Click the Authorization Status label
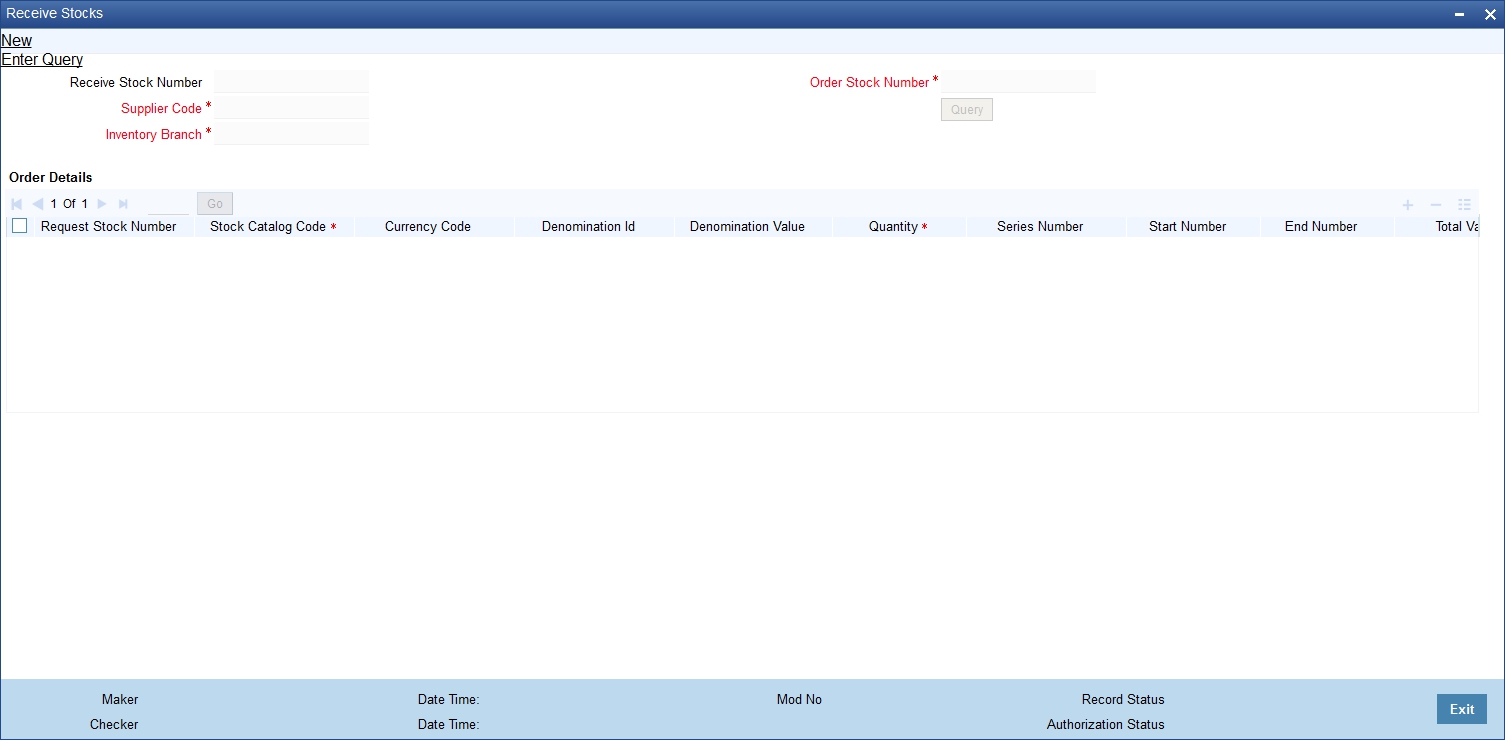 pos(1106,725)
